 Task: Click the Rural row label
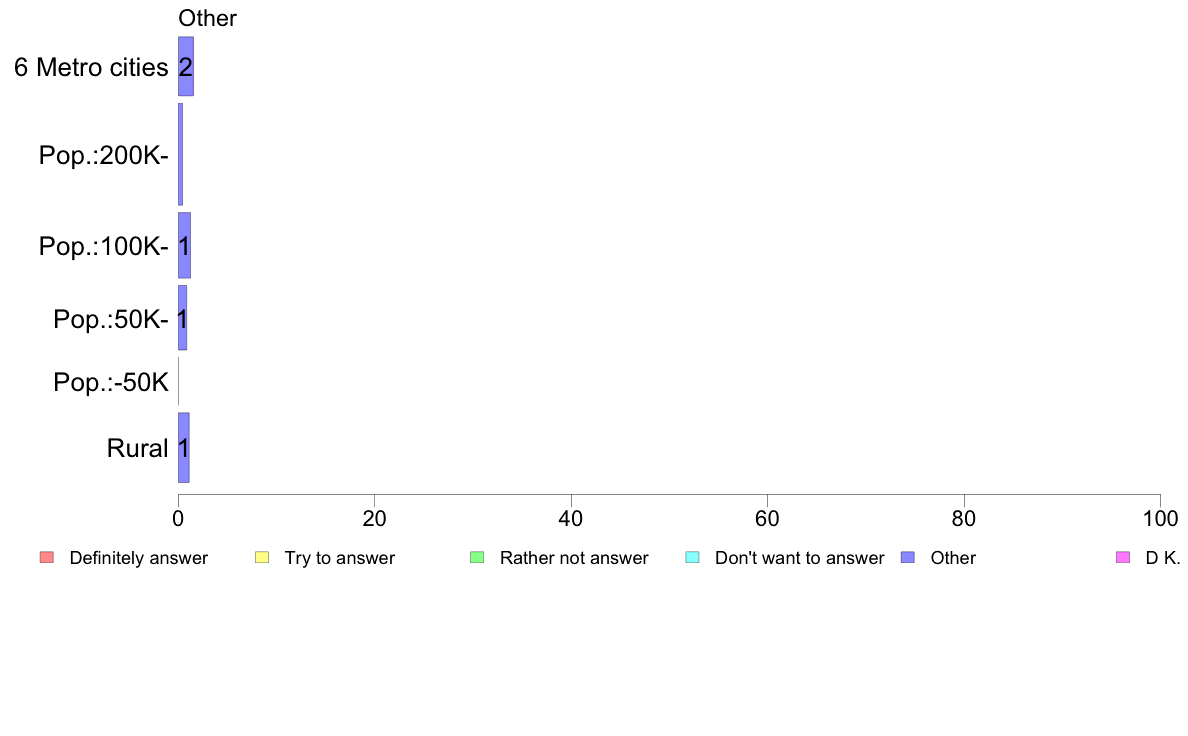tap(137, 448)
